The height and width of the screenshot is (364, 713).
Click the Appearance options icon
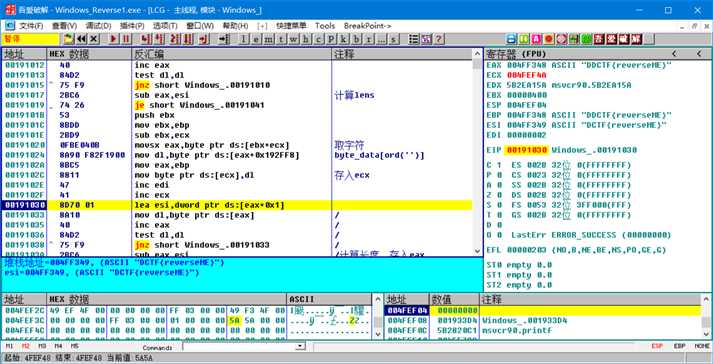coord(426,39)
